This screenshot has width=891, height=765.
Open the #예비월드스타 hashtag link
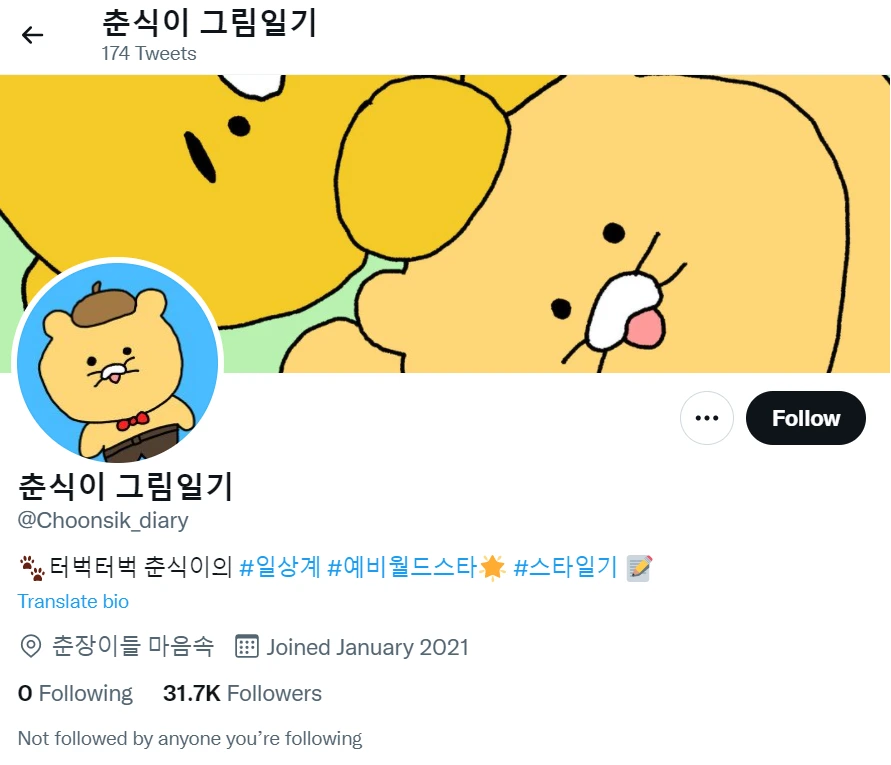coord(402,568)
